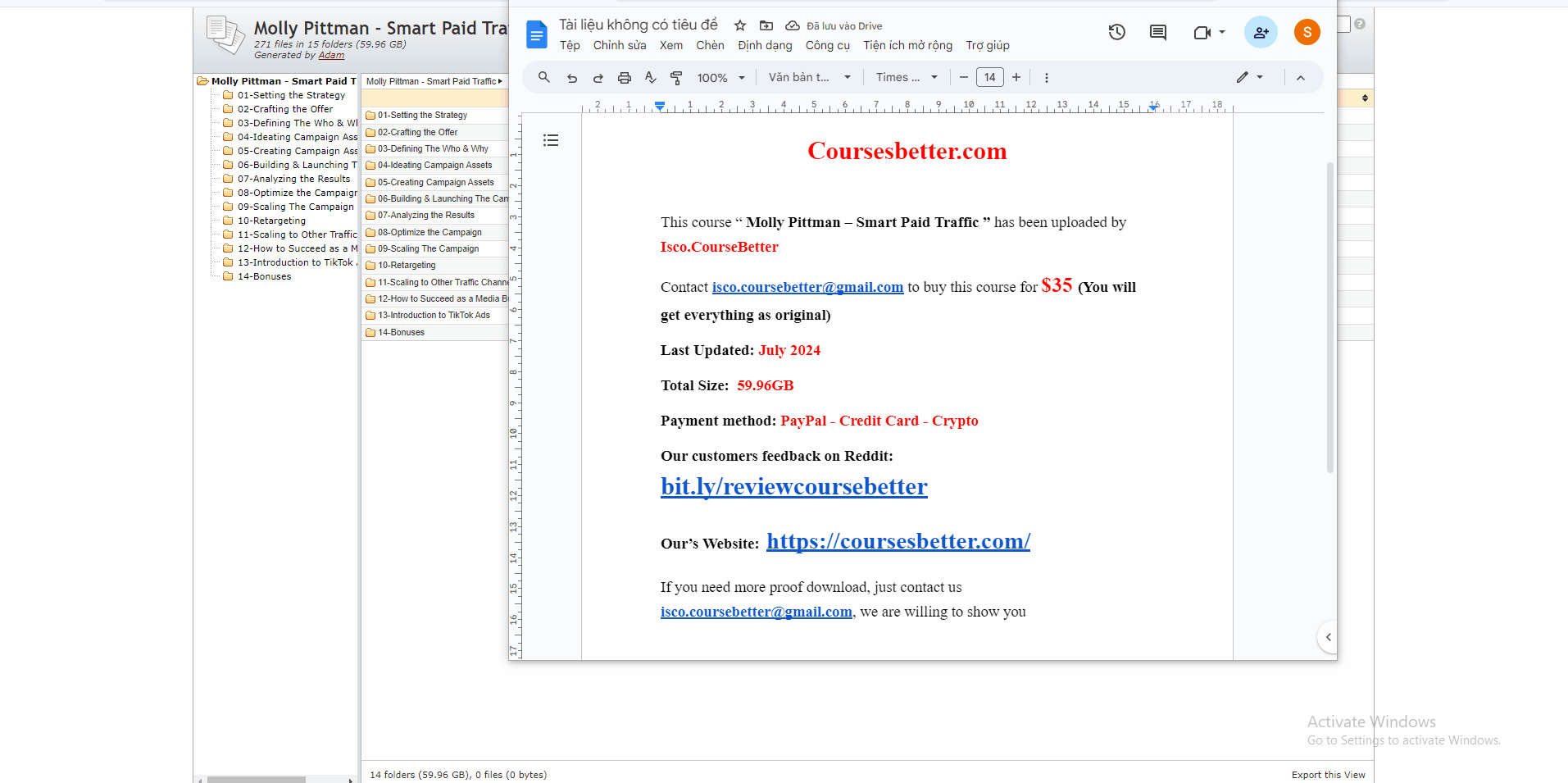Click the Adam link in the listing header
Screen dimensions: 1568x783
pos(331,55)
